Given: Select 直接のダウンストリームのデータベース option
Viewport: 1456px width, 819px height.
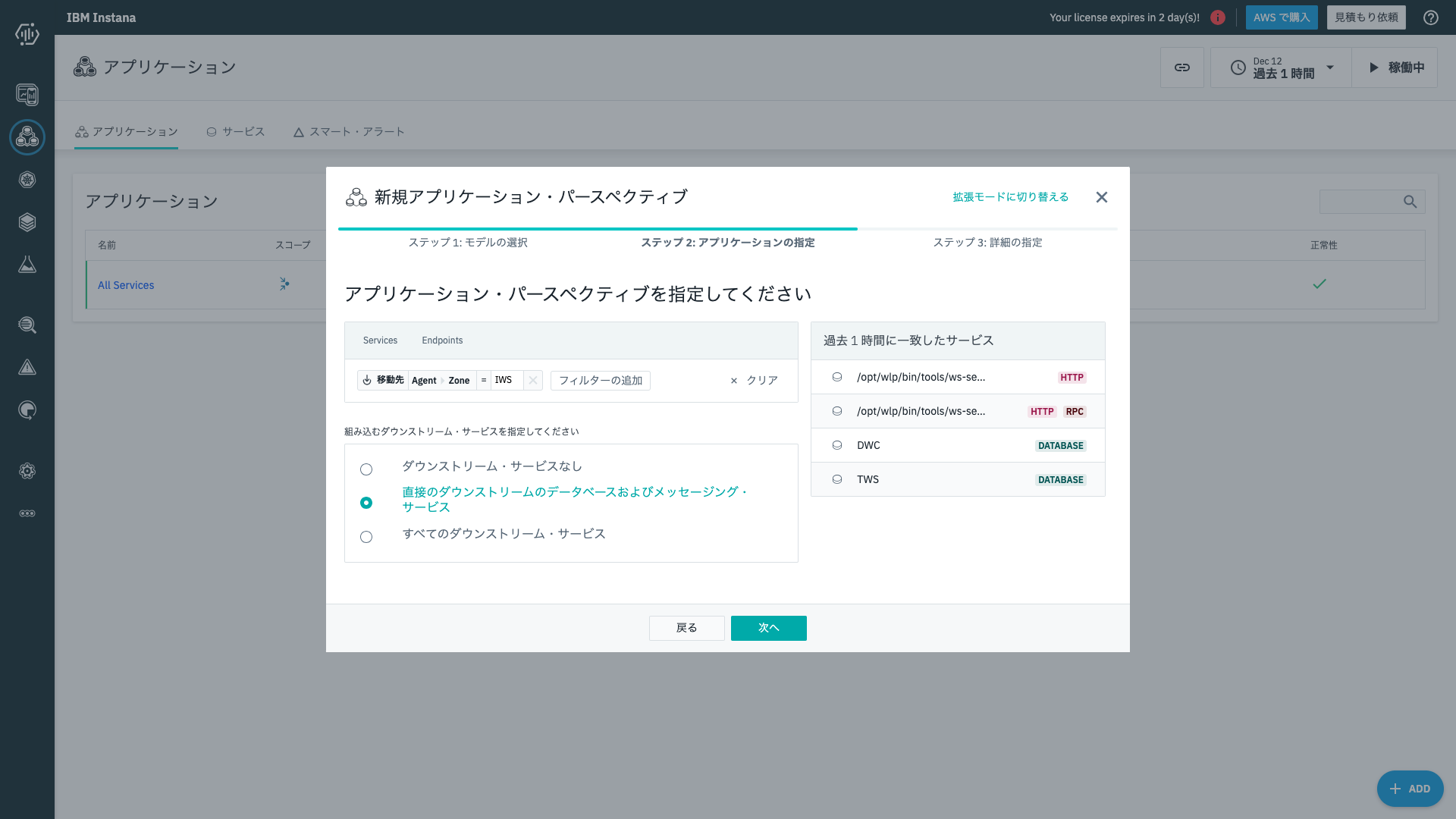Looking at the screenshot, I should [x=366, y=503].
